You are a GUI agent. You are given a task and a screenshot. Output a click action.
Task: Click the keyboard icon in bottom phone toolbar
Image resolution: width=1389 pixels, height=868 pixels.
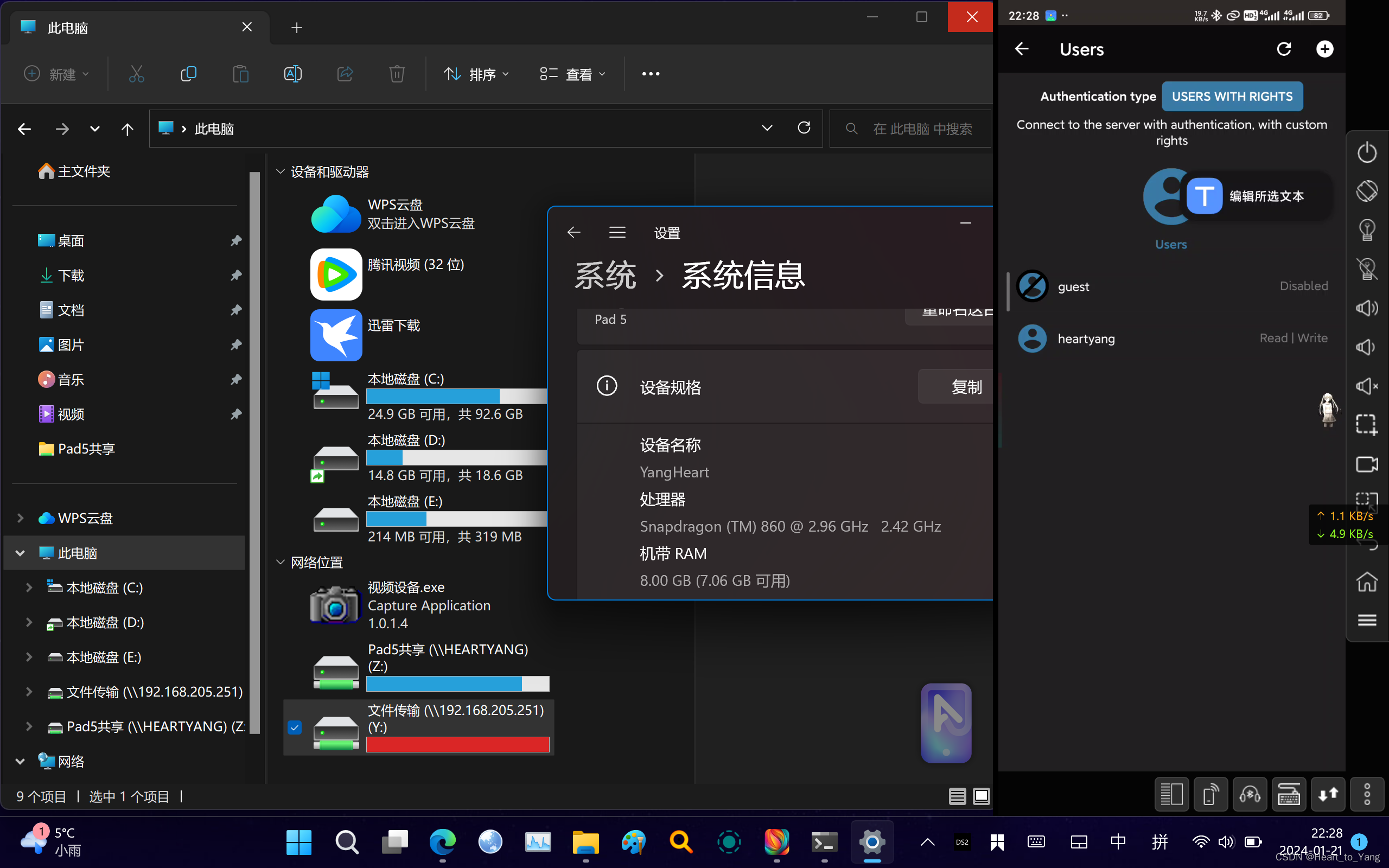(1289, 795)
